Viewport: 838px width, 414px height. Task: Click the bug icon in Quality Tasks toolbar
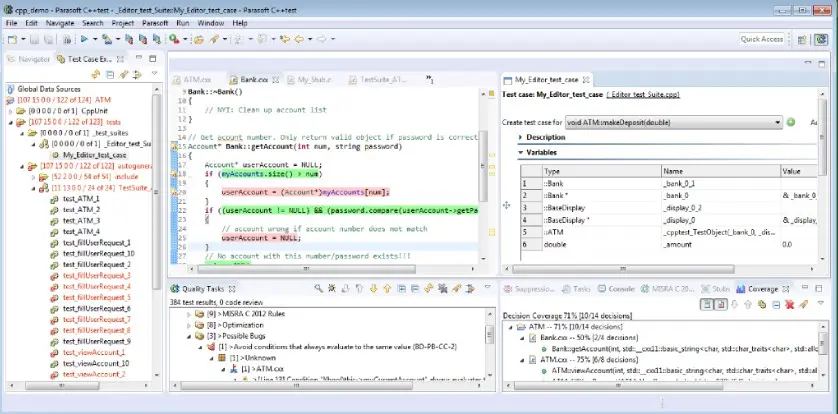coord(332,288)
